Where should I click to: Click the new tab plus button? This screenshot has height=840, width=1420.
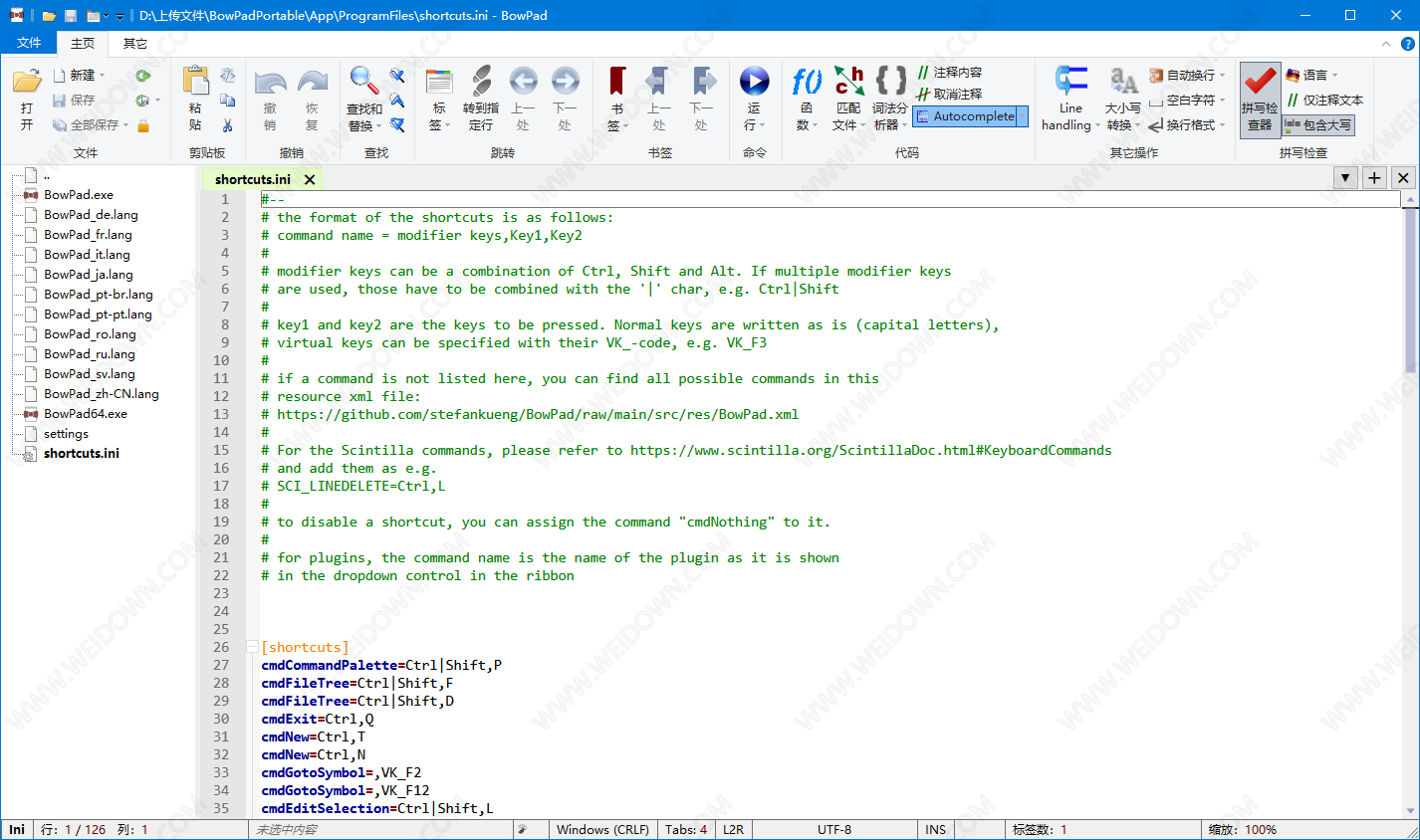(1374, 178)
